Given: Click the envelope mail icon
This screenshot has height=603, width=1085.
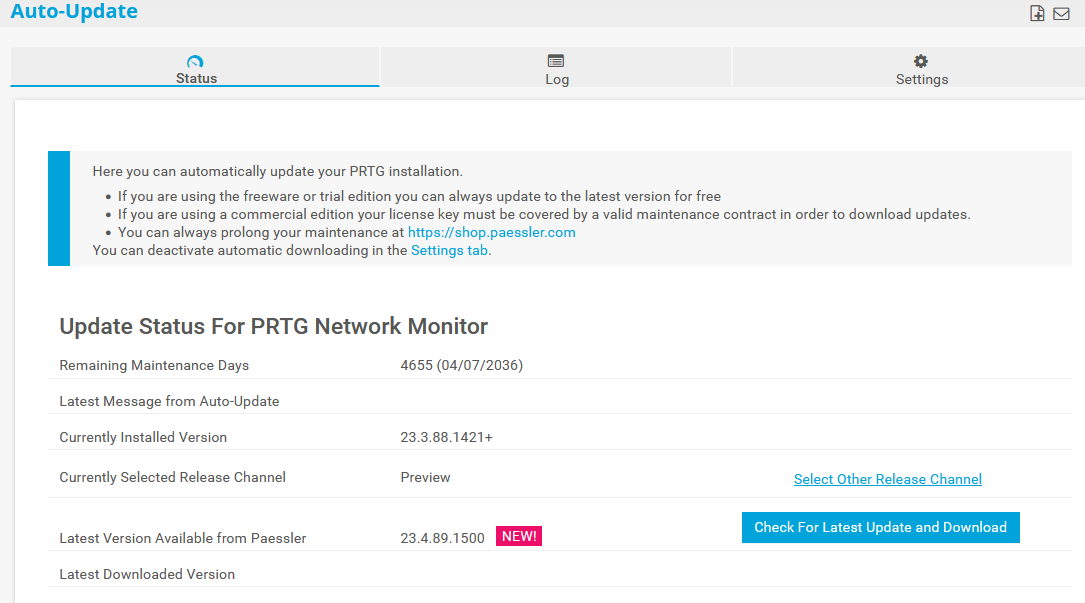Looking at the screenshot, I should (1061, 13).
